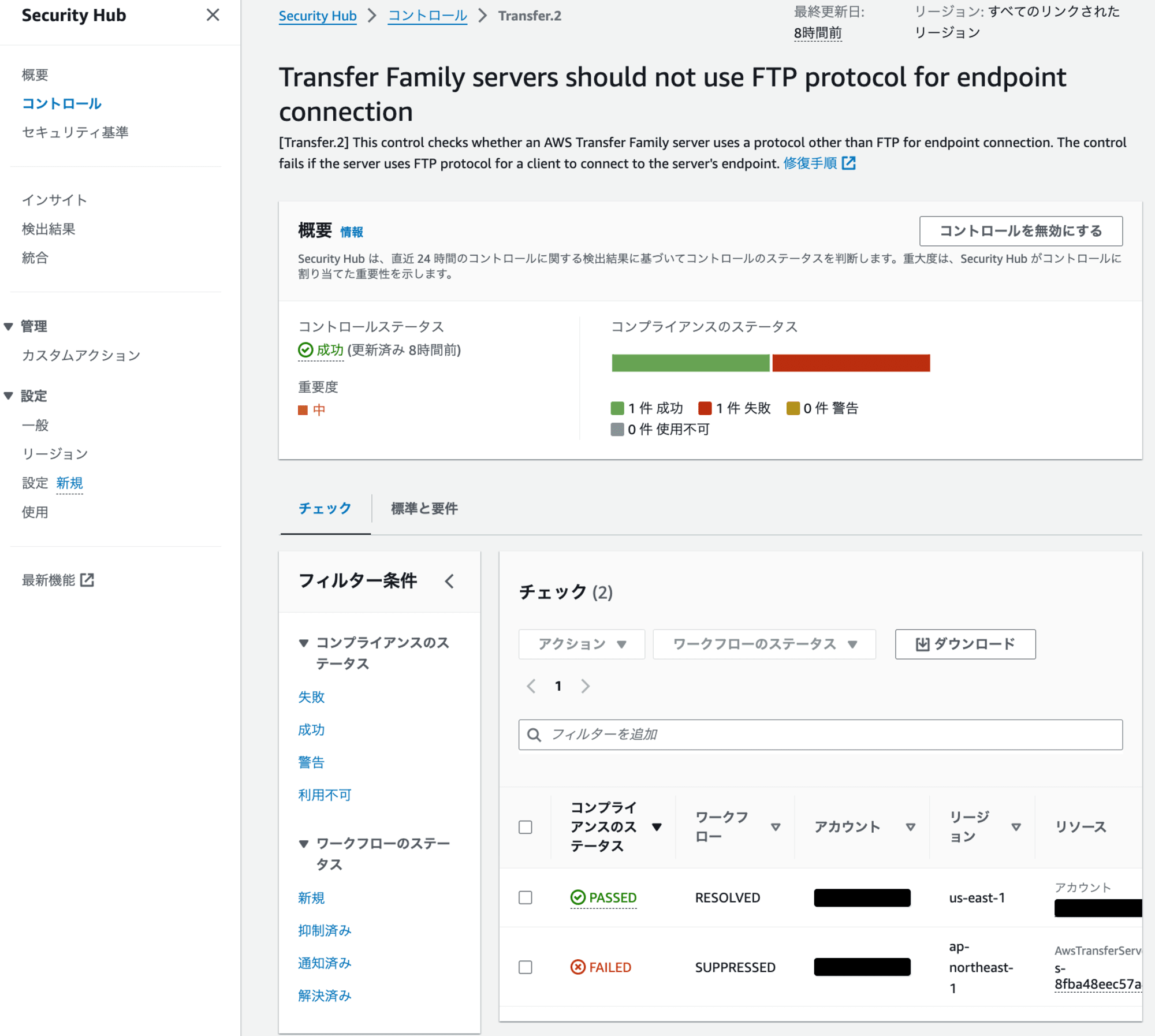
Task: Click コントロールを無効にする button
Action: (x=1021, y=231)
